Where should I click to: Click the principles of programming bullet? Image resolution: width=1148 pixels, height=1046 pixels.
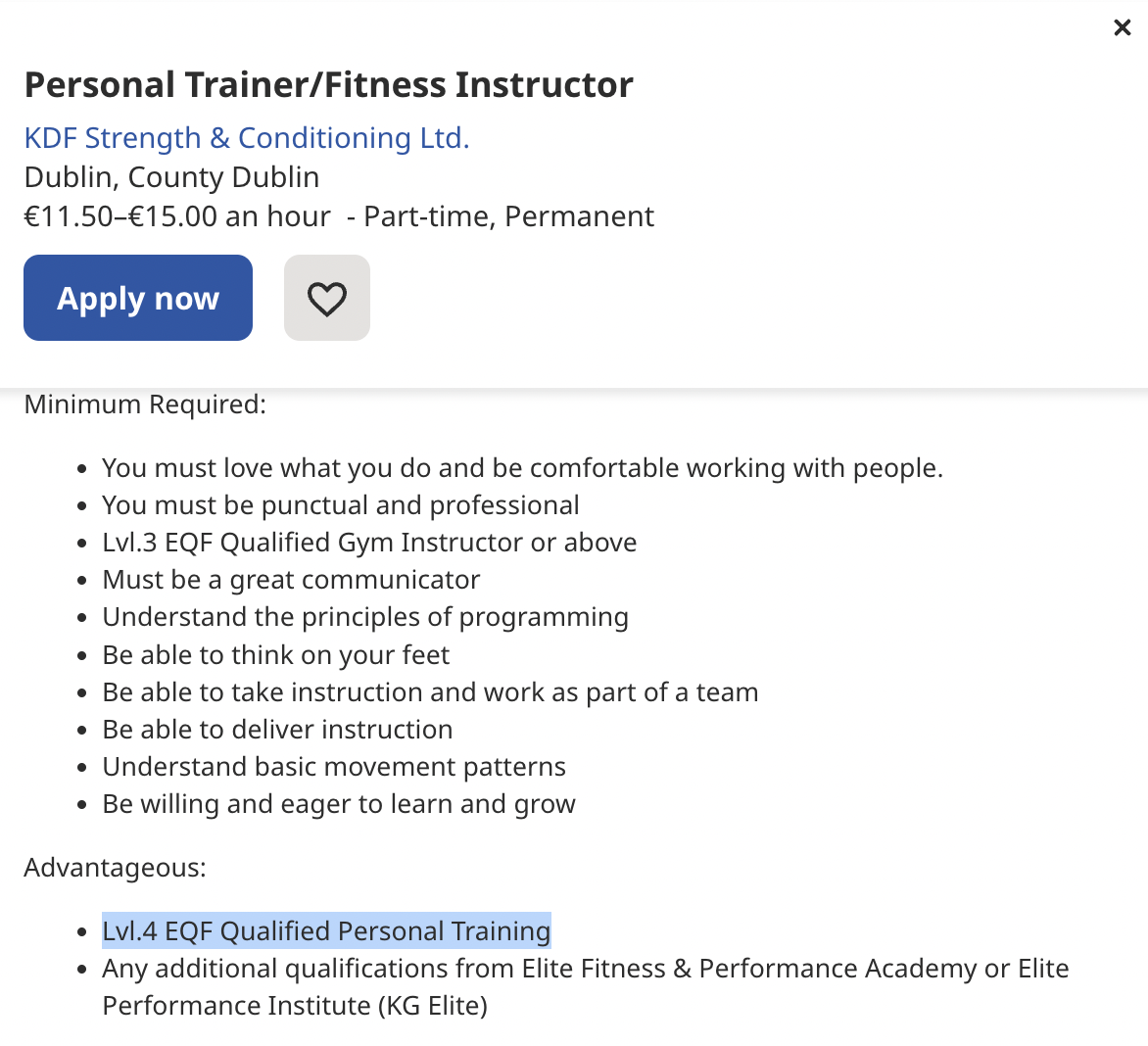click(x=364, y=616)
